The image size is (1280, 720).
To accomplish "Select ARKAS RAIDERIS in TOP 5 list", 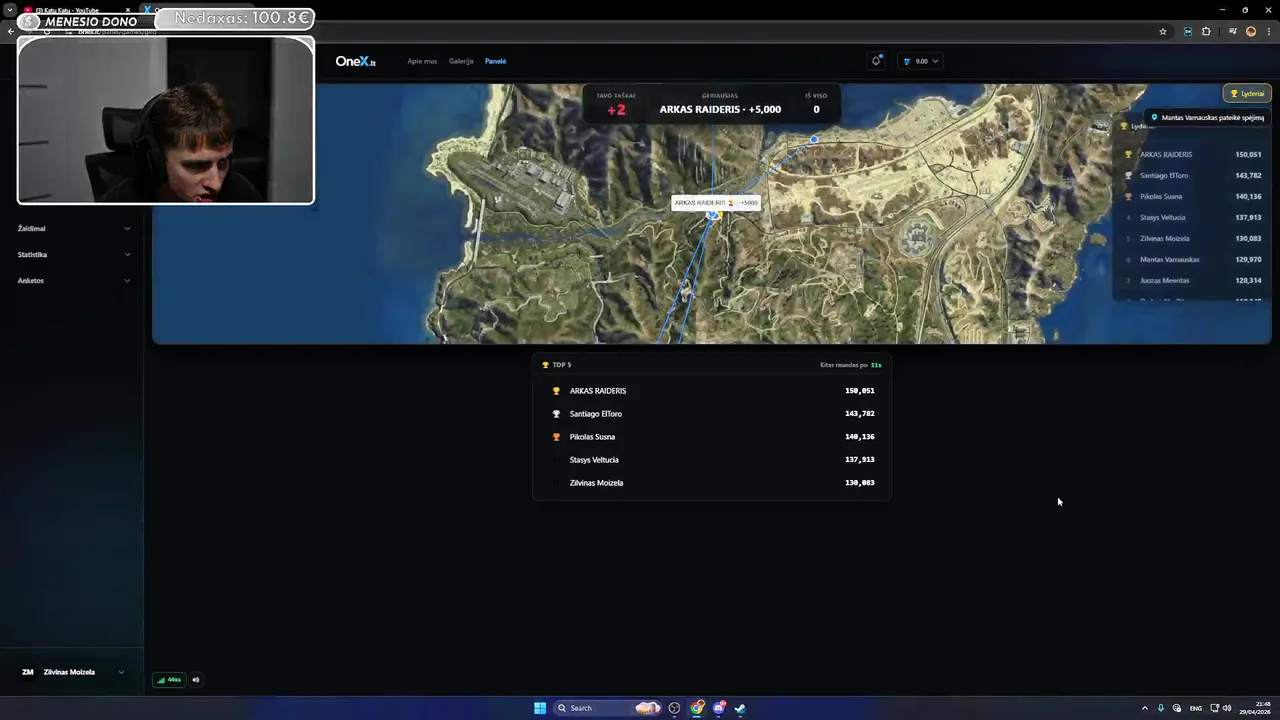I will [x=712, y=391].
